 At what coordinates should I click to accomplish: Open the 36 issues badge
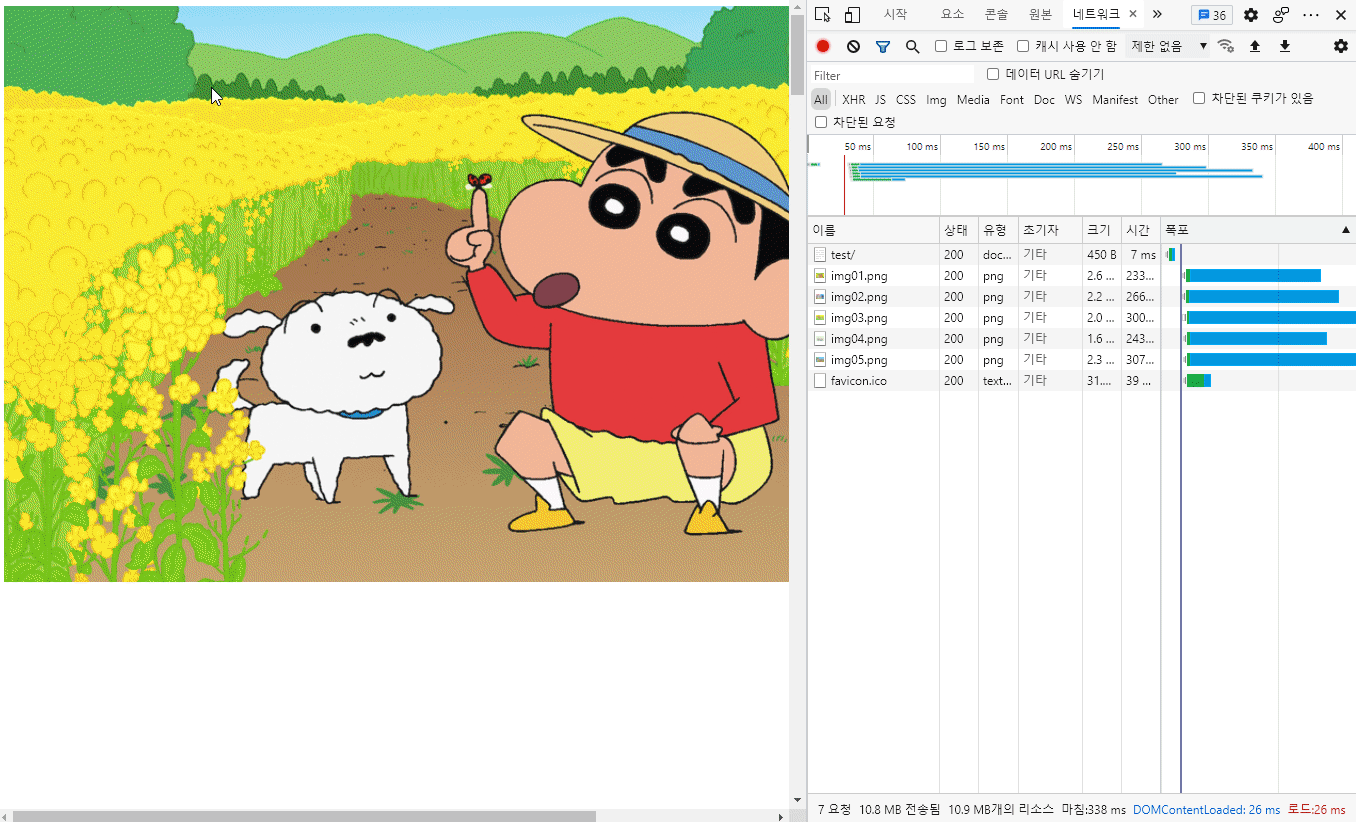(x=1212, y=15)
